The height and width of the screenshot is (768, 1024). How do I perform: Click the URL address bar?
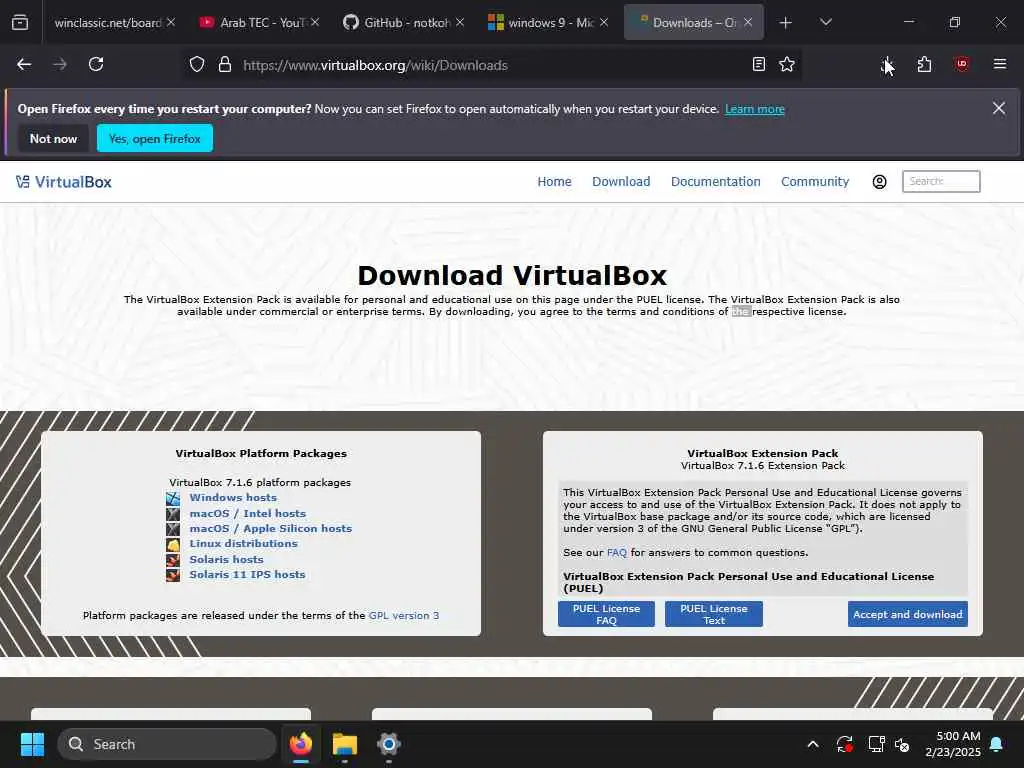[490, 65]
